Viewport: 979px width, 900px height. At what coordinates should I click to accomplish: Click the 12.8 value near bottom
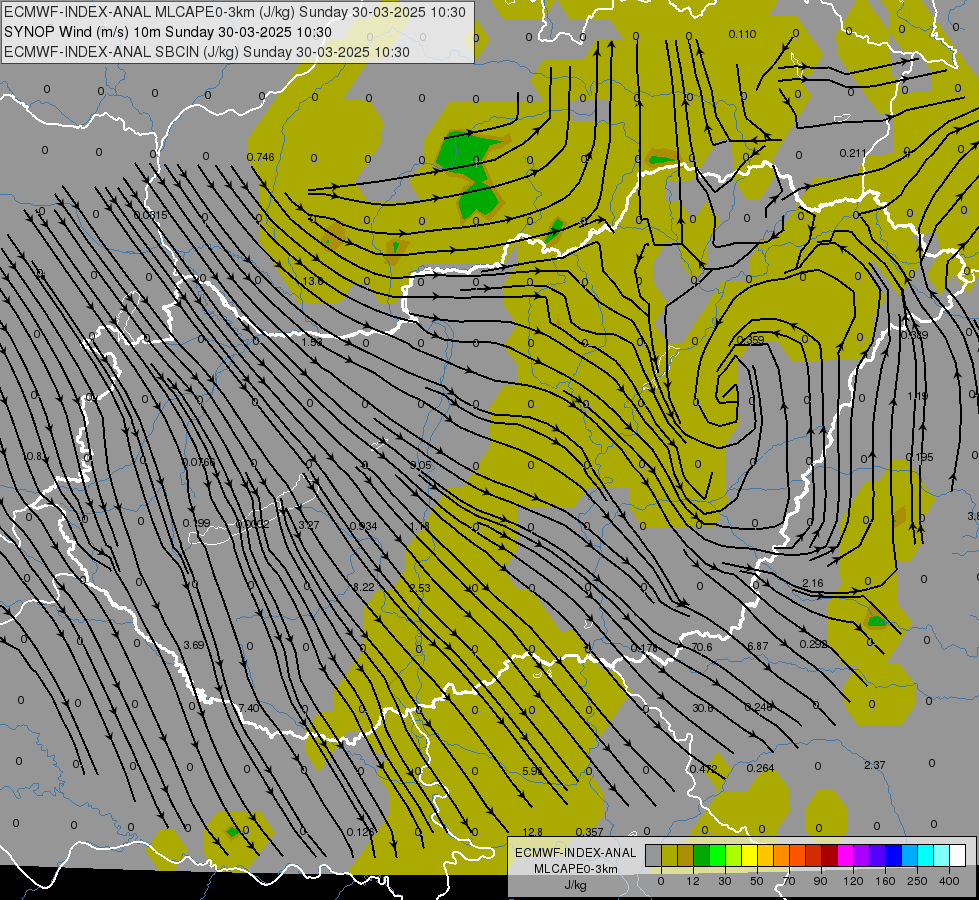coord(533,832)
